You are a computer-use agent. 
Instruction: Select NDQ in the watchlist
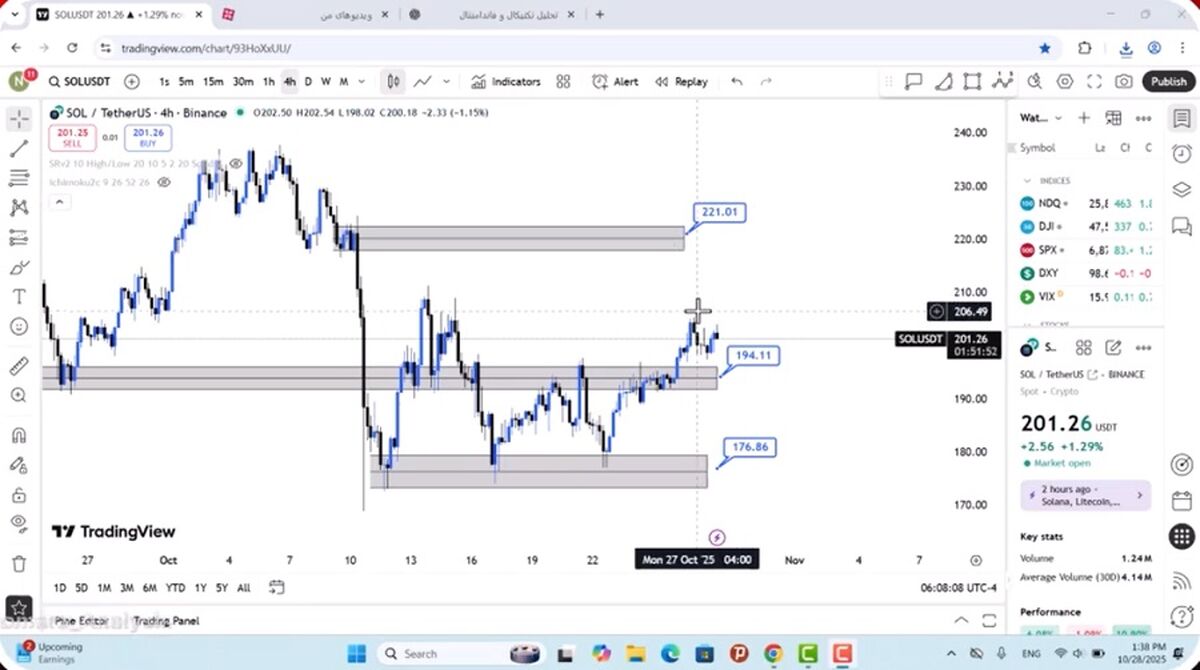pyautogui.click(x=1084, y=203)
